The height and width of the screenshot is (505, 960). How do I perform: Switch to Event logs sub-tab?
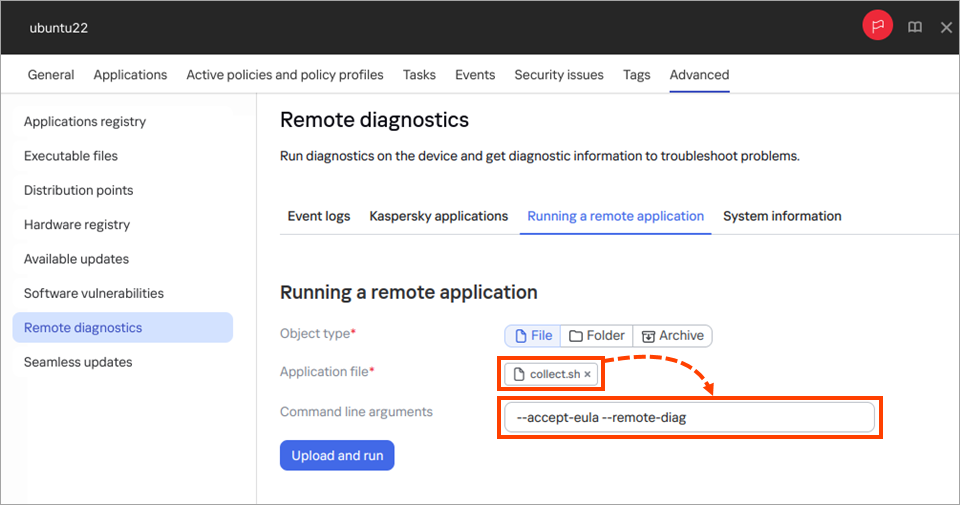point(319,216)
